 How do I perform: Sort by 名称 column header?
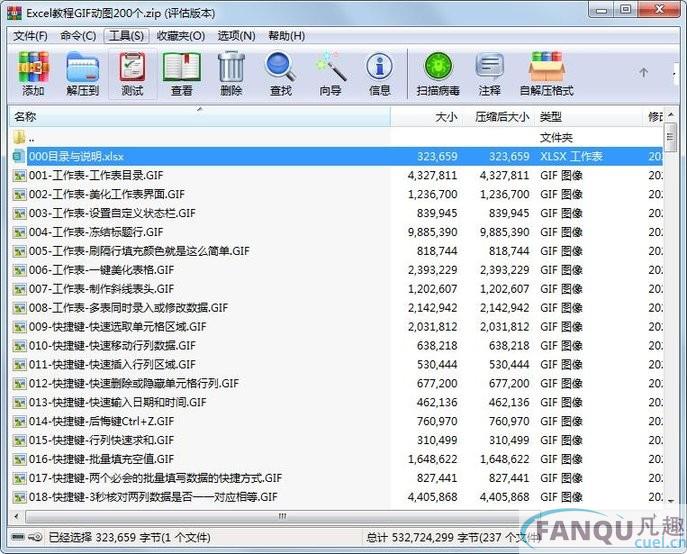pos(199,117)
